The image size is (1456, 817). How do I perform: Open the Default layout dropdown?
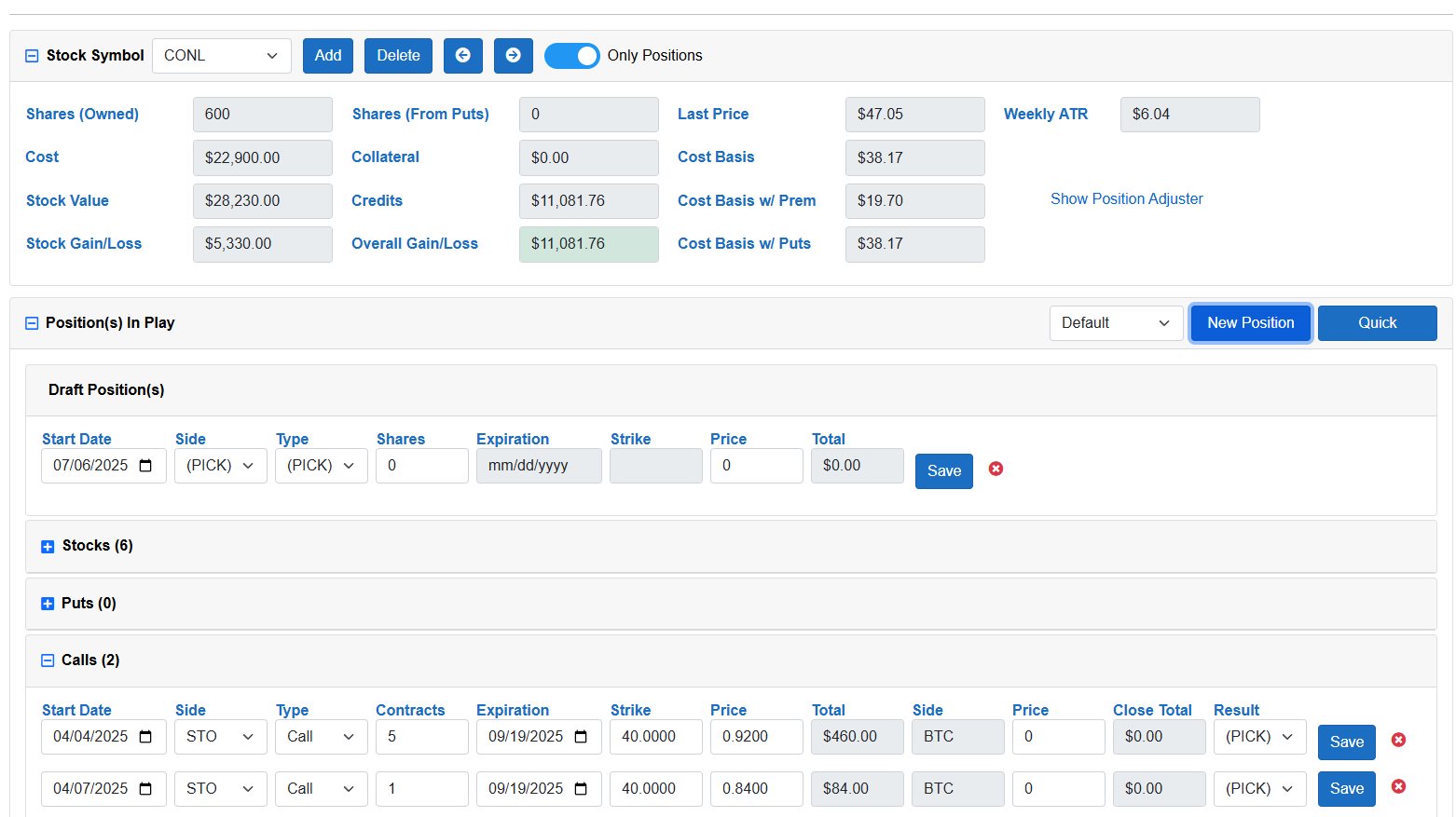click(1115, 323)
